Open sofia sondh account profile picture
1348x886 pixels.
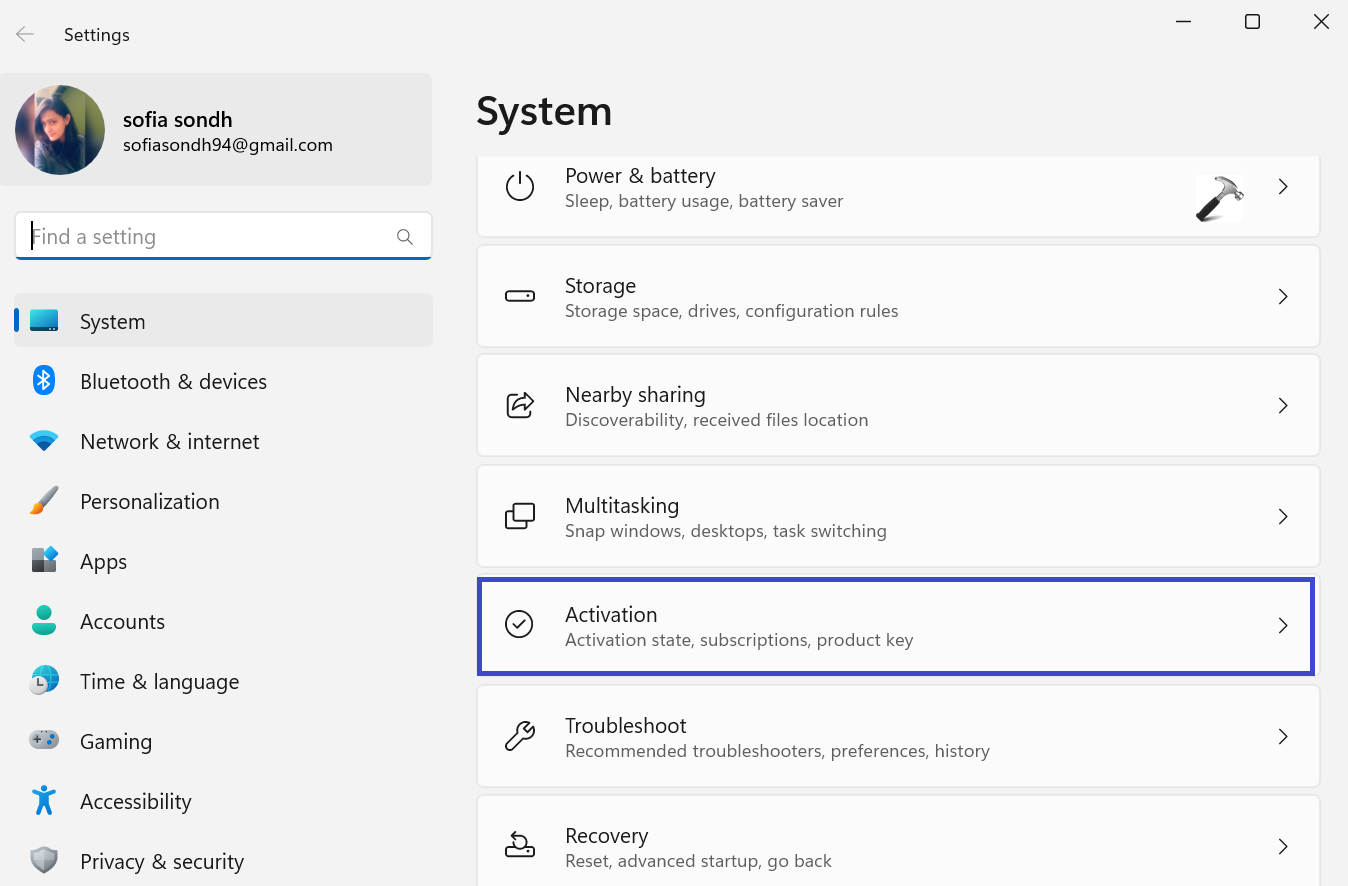60,130
